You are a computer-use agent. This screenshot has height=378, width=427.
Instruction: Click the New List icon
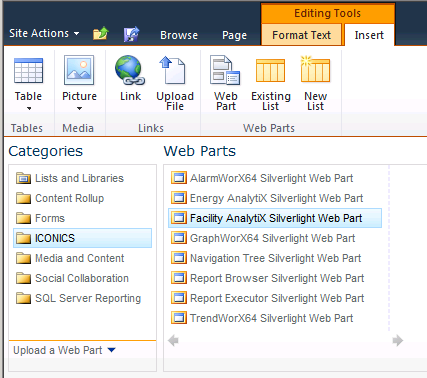click(x=315, y=69)
